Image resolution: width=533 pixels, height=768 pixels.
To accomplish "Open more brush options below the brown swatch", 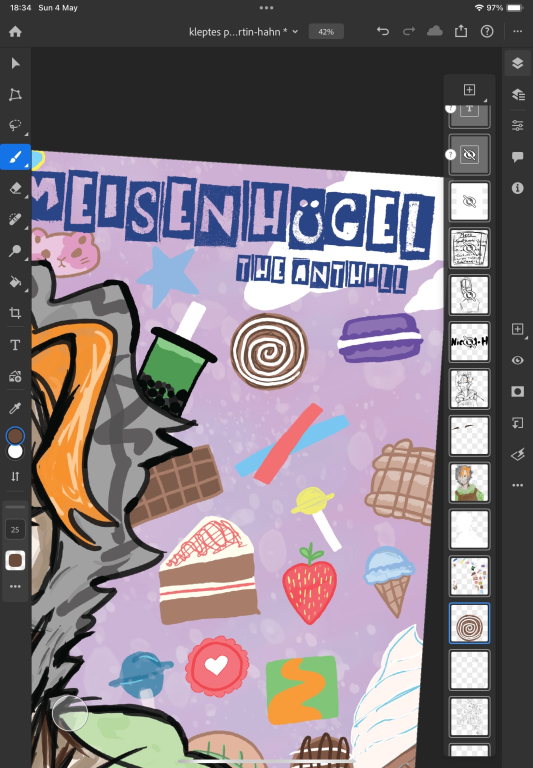I will (15, 587).
